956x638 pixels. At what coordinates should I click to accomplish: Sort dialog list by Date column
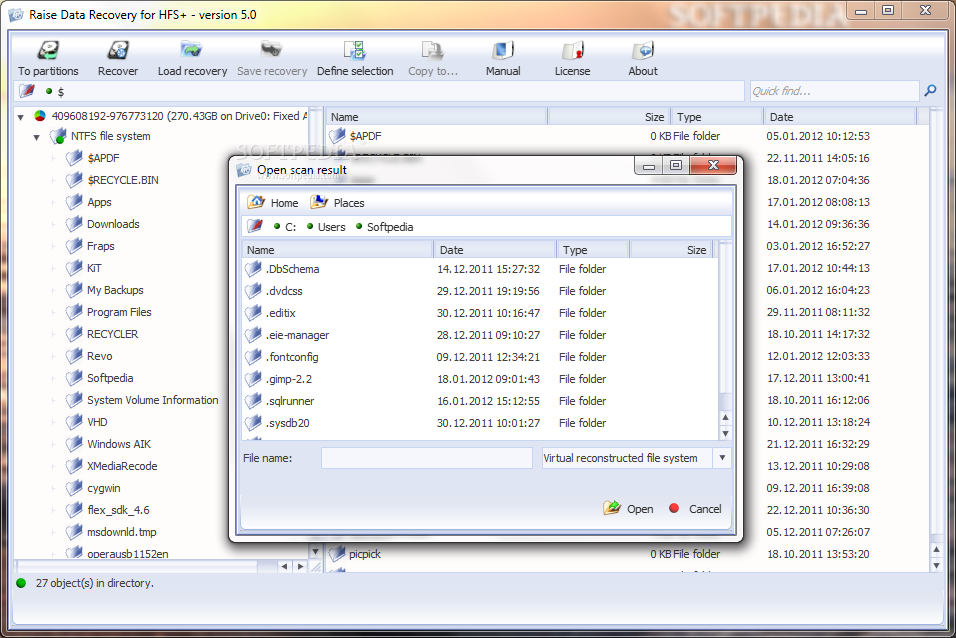(x=495, y=249)
